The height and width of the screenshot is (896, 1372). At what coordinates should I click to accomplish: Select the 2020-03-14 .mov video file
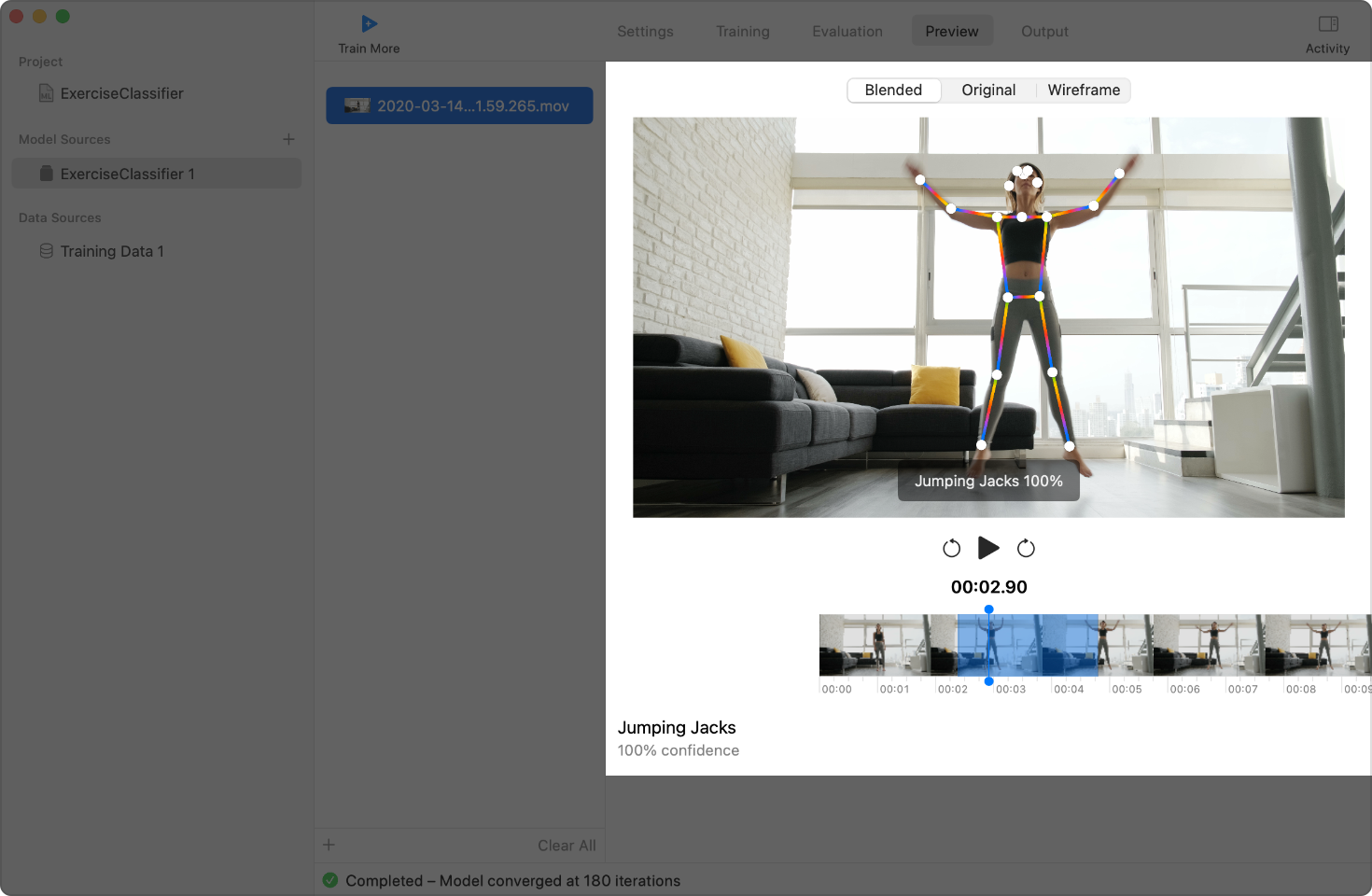tap(459, 106)
